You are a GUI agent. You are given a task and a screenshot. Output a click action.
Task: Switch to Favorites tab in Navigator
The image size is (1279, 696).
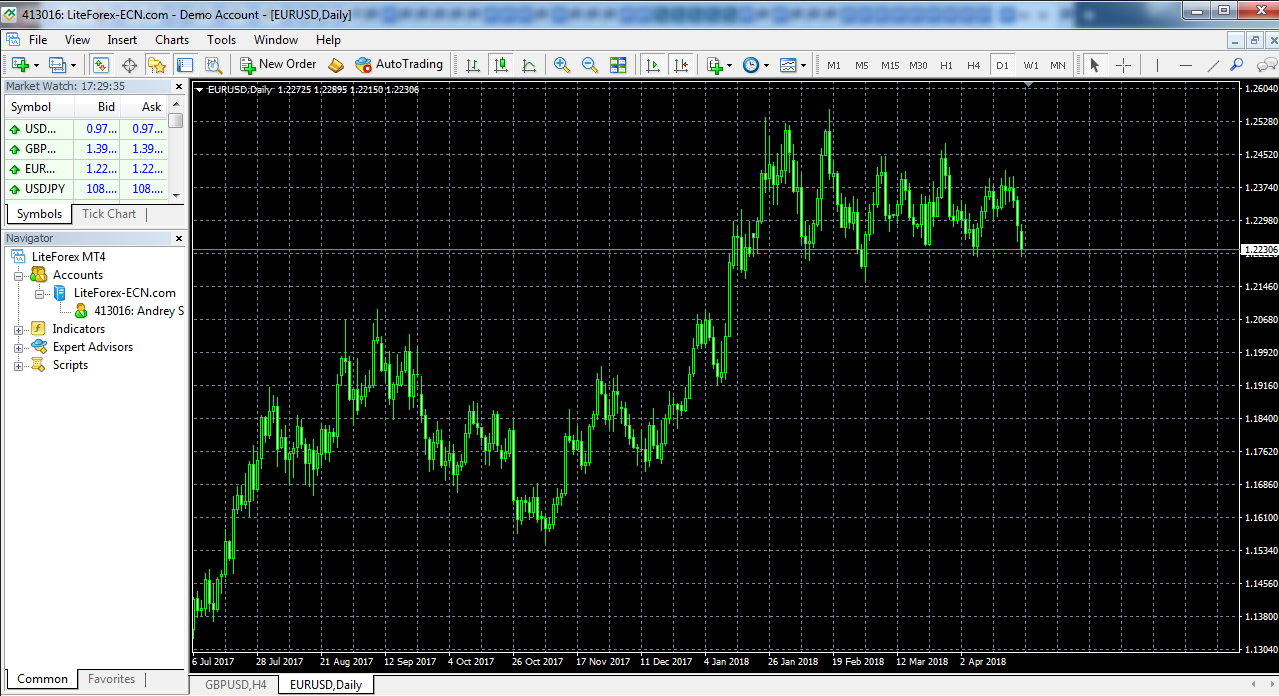(111, 679)
